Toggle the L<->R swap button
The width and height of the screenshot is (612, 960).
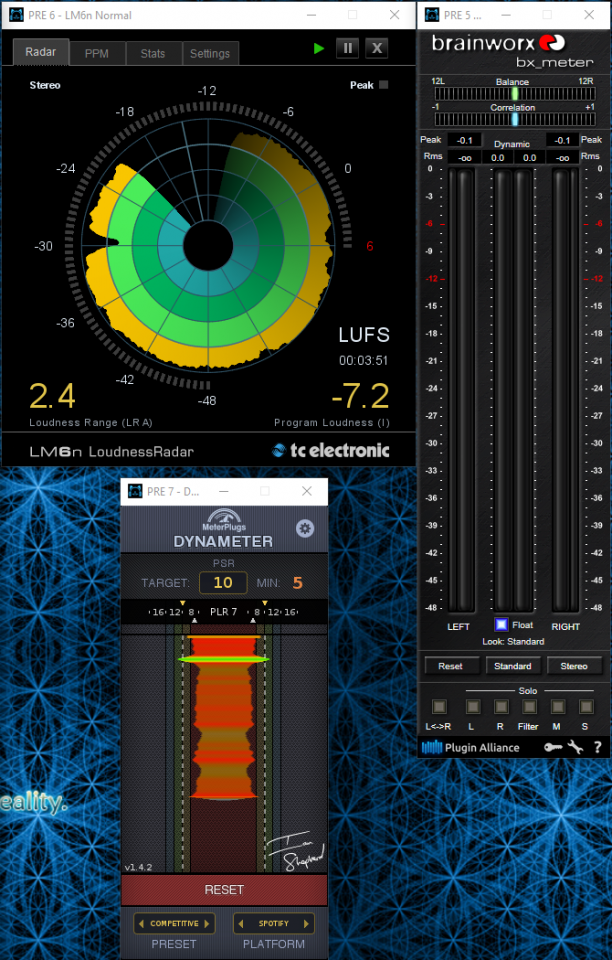pyautogui.click(x=439, y=707)
